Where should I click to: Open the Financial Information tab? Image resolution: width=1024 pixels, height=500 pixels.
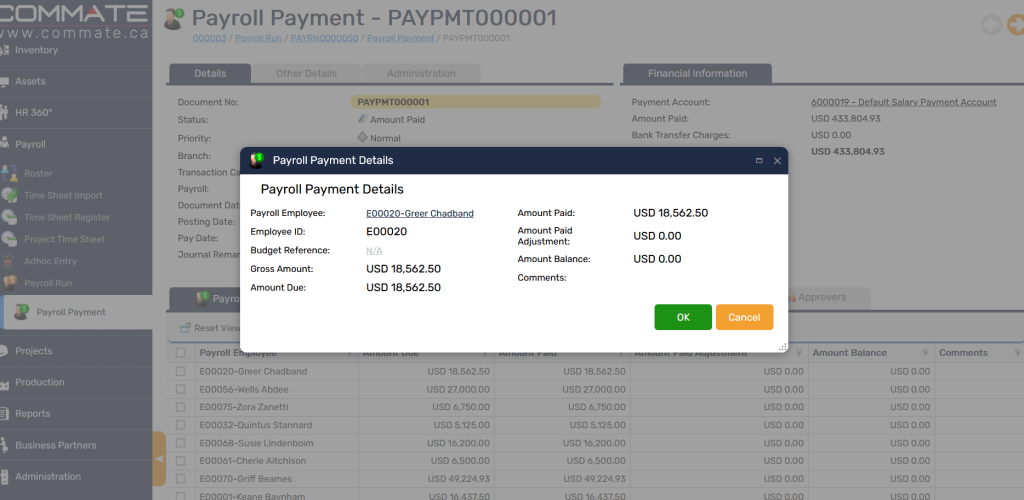(697, 74)
